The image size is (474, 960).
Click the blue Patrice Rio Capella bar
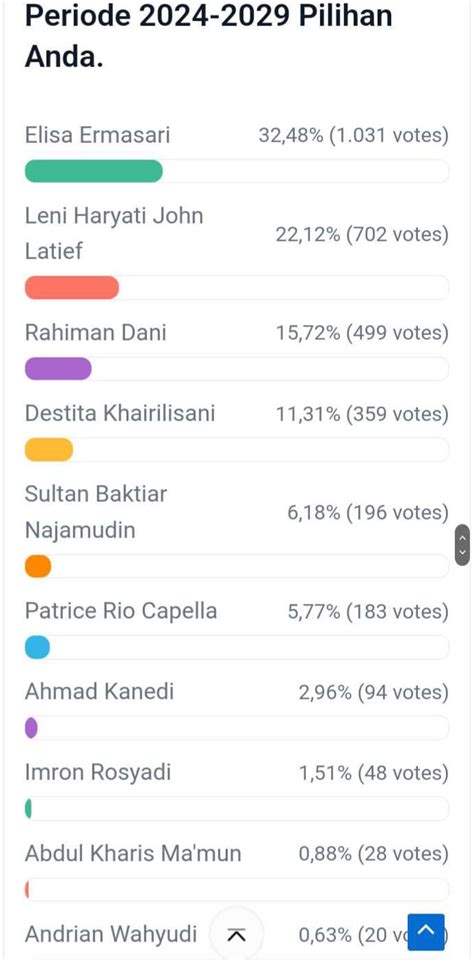pyautogui.click(x=37, y=647)
